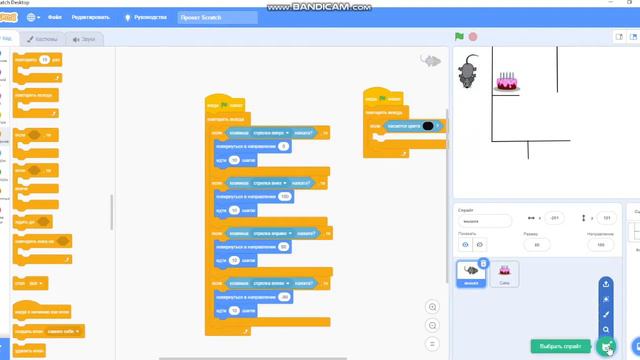Click the project title field
The image size is (640, 360).
[217, 17]
